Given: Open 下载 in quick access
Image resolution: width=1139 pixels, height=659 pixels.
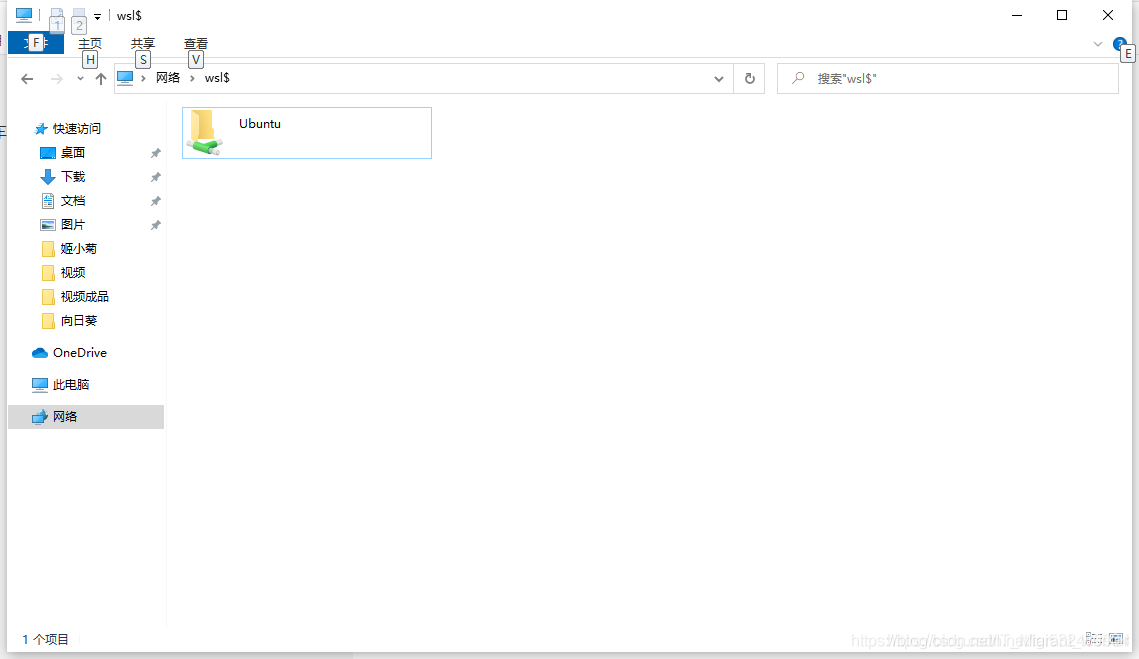Looking at the screenshot, I should 73,177.
